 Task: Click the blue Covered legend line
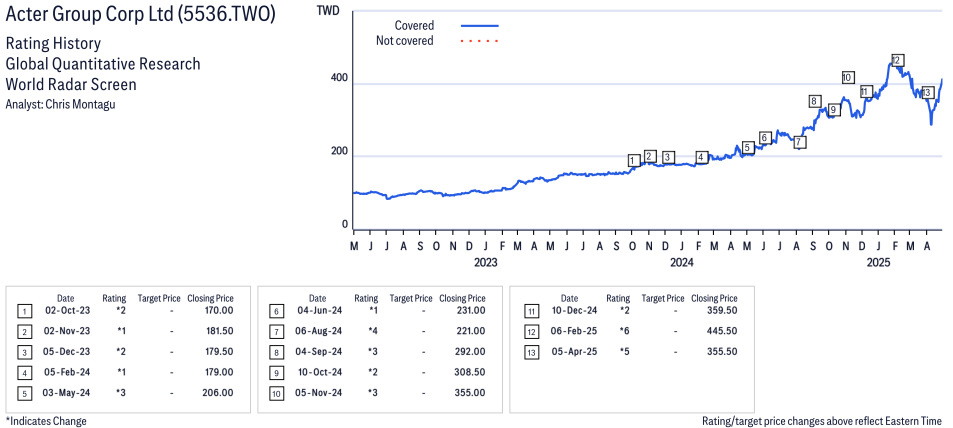[480, 26]
